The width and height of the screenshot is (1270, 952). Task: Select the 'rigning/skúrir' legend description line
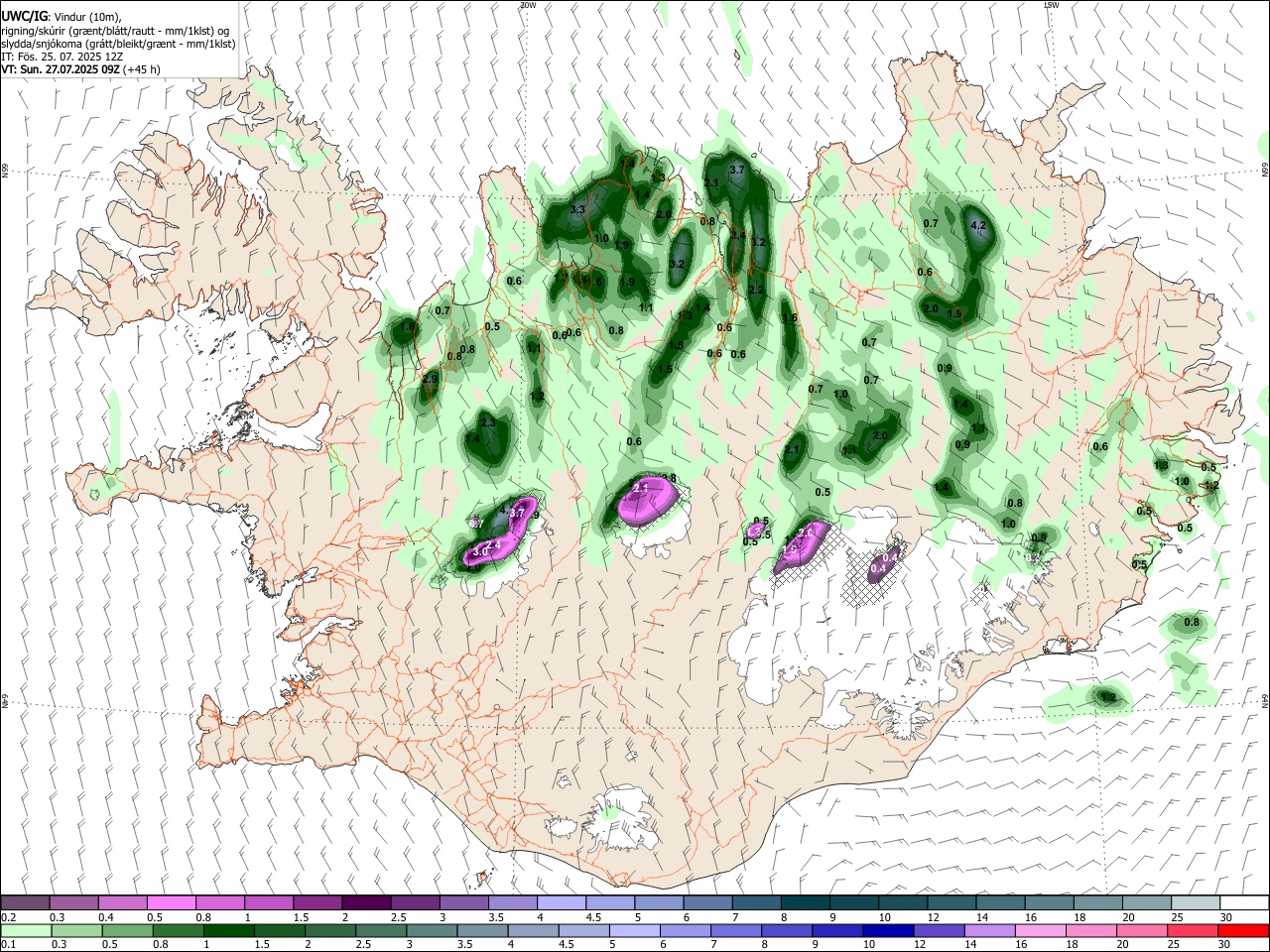point(114,31)
